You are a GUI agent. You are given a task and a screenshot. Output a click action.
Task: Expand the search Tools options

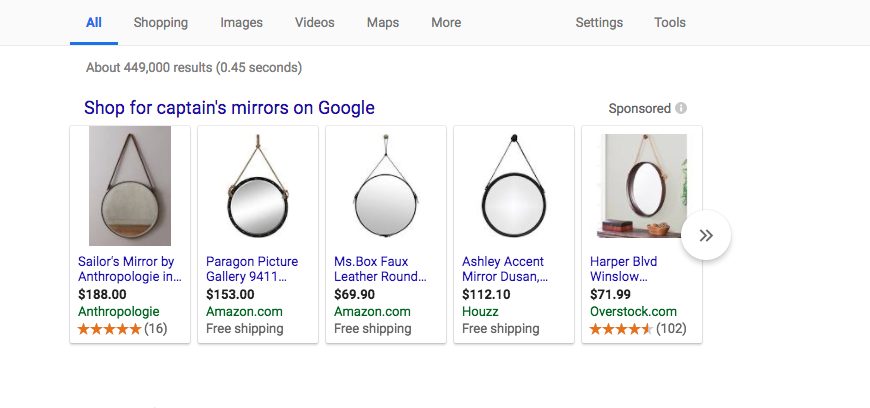point(670,23)
